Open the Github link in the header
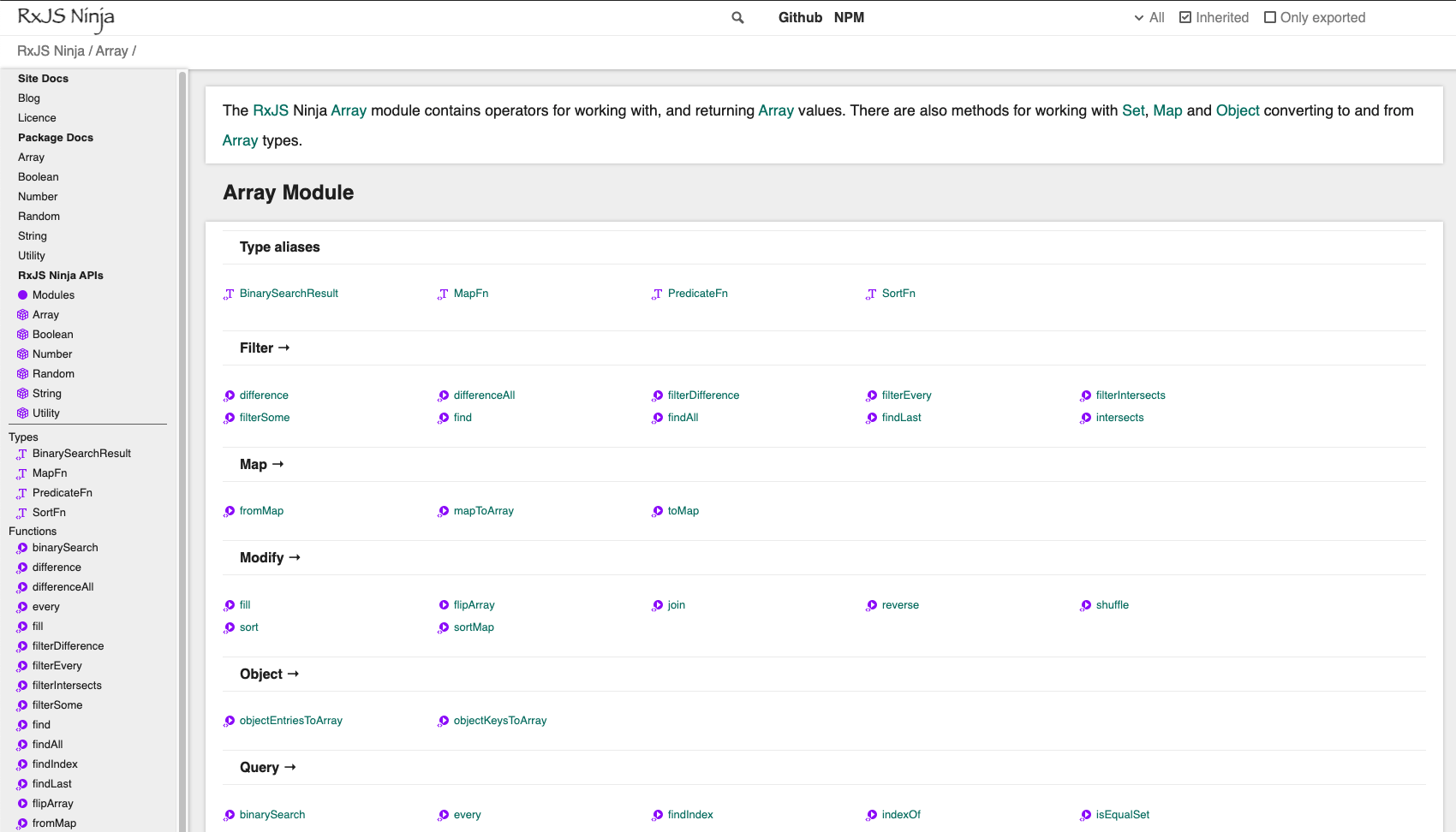 pos(800,17)
